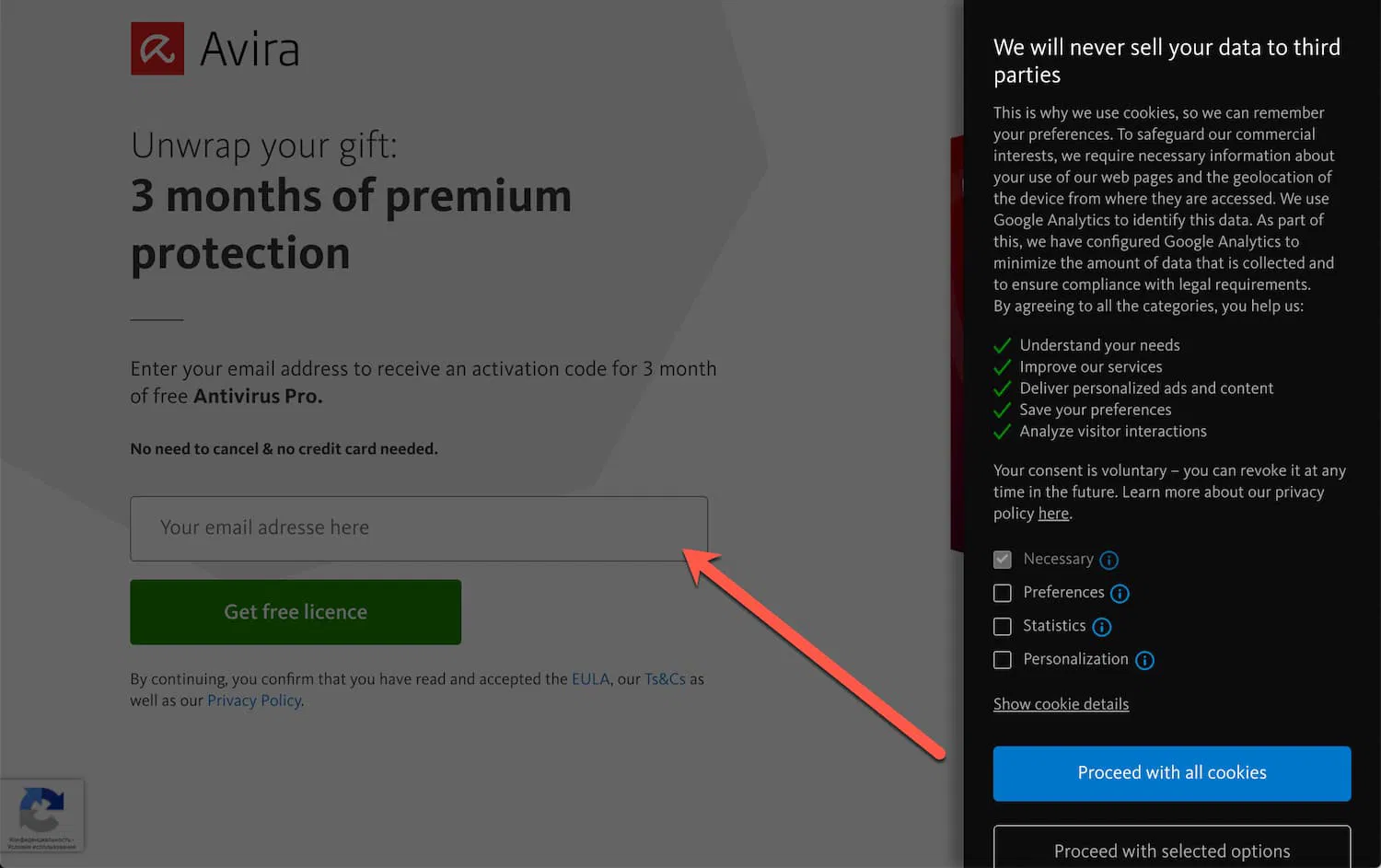
Task: Click the Avira wordmark text
Action: (250, 50)
